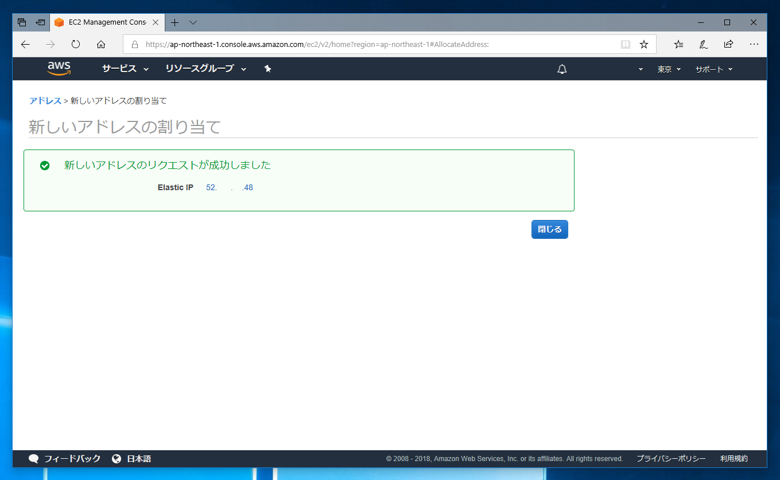Click the browser back arrow
The image size is (780, 480).
click(25, 44)
